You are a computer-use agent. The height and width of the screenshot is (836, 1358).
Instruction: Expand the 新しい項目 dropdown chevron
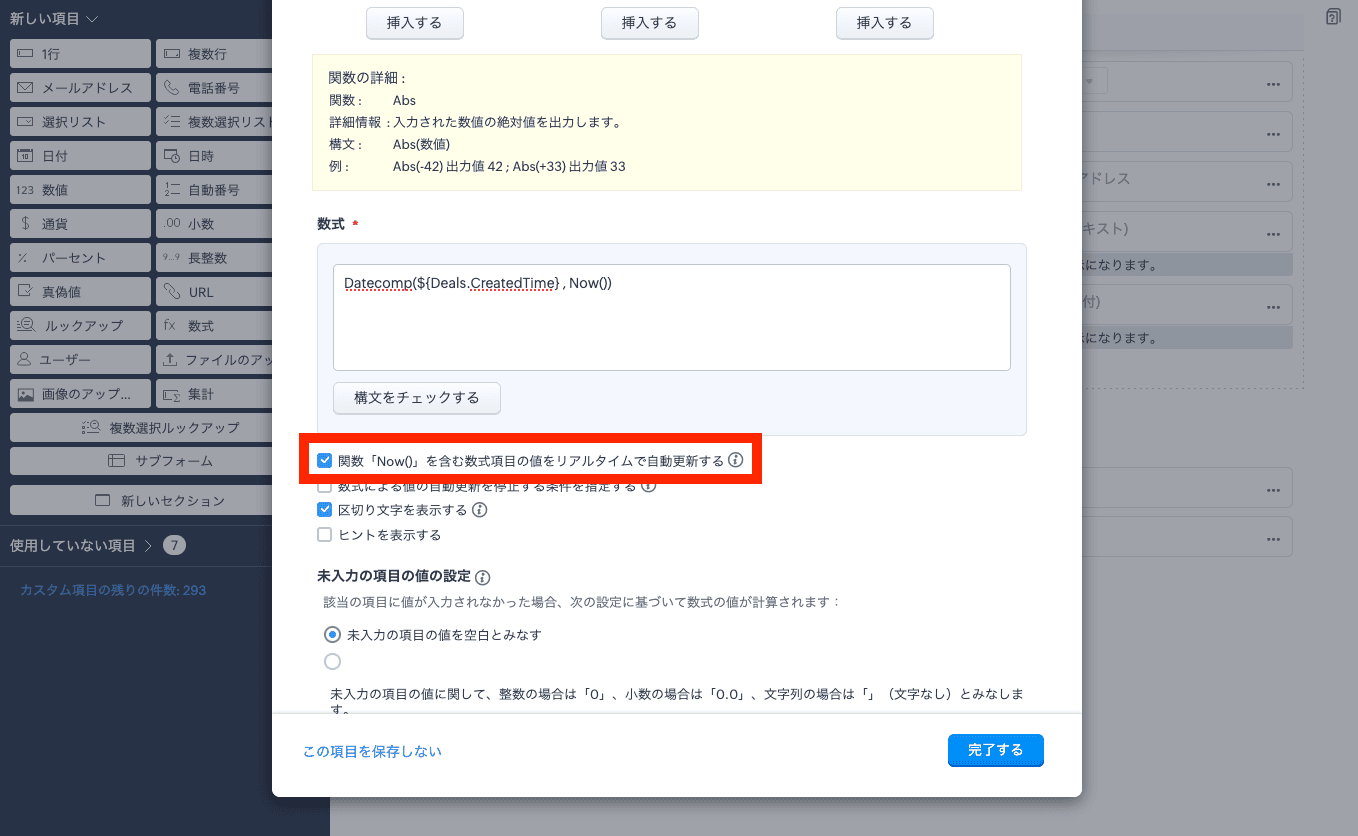[92, 19]
